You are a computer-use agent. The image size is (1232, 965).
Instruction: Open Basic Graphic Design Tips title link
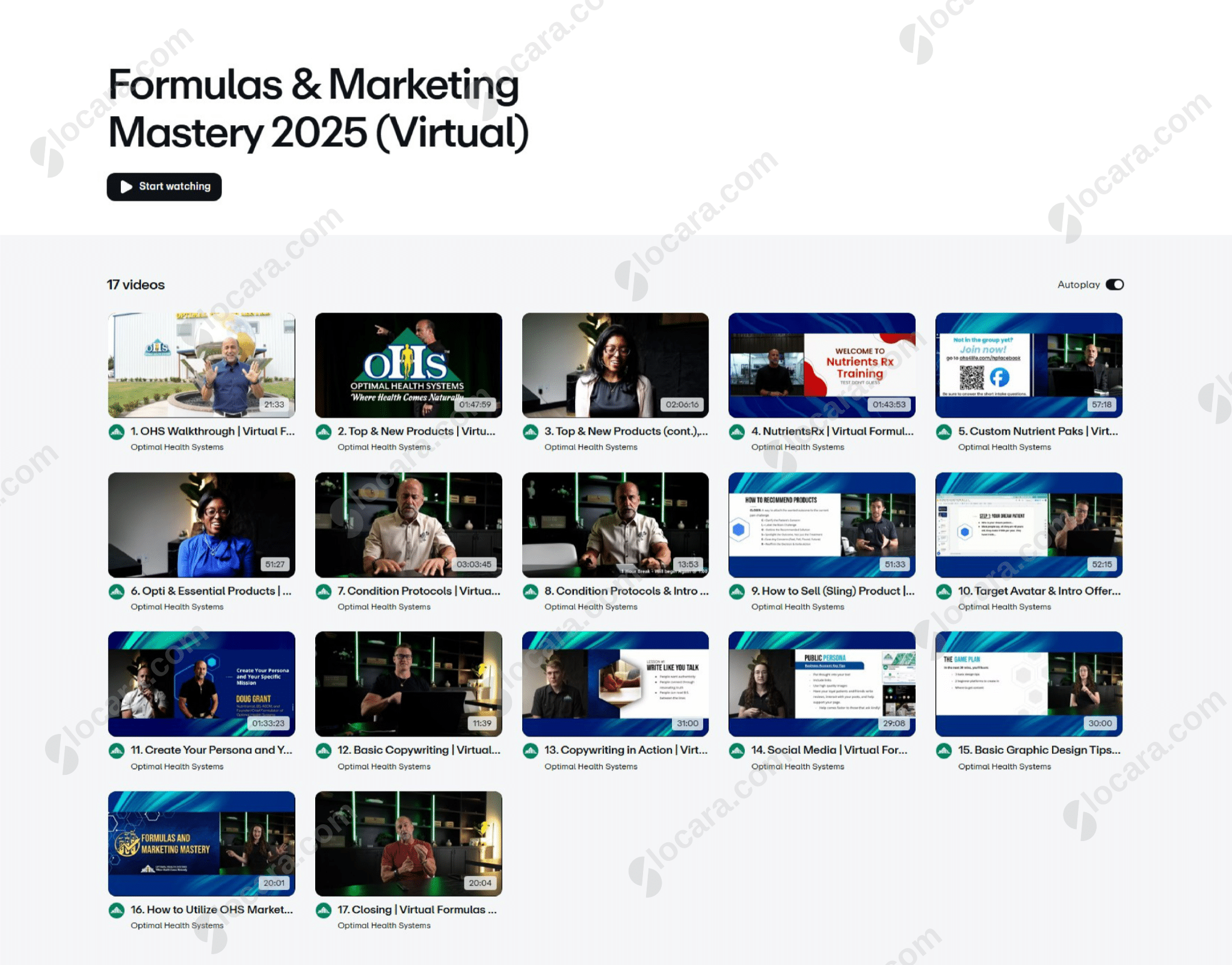tap(1038, 750)
